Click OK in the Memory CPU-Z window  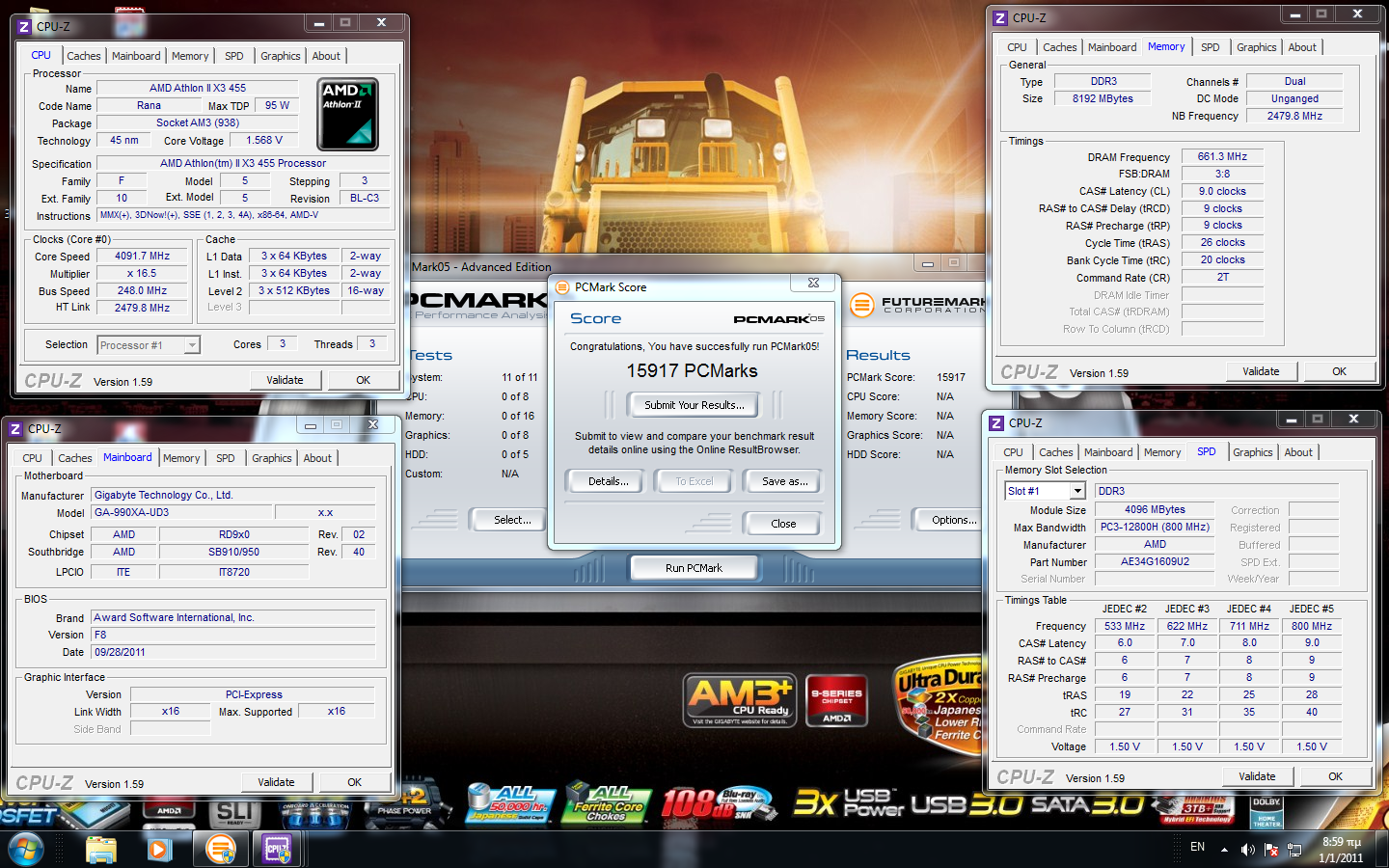1339,371
